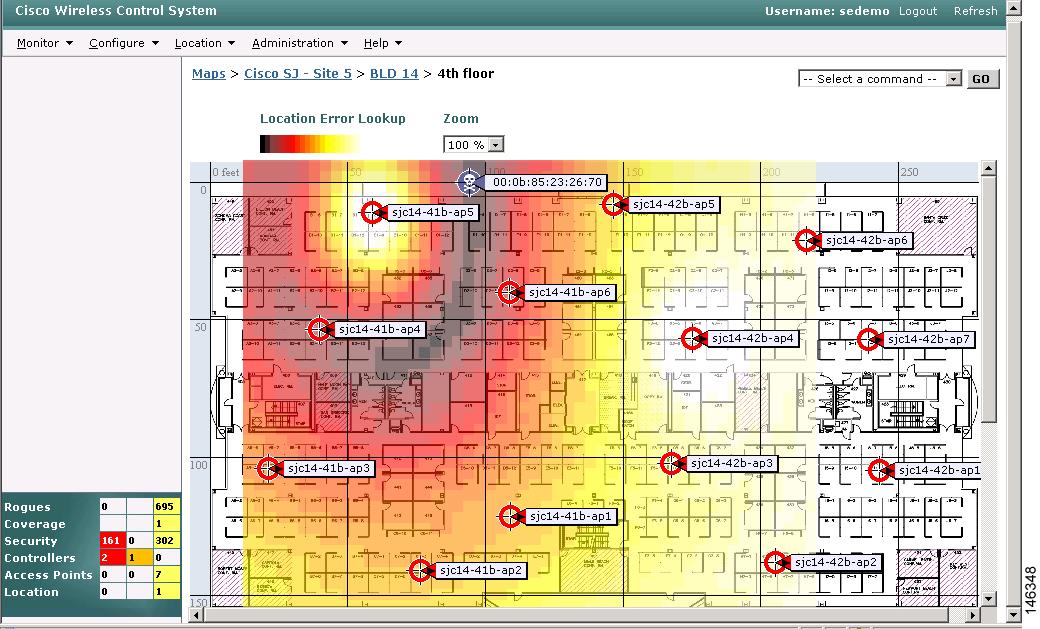Select the sjc14-42b-ap1 access point icon
This screenshot has width=1040, height=629.
click(x=880, y=470)
